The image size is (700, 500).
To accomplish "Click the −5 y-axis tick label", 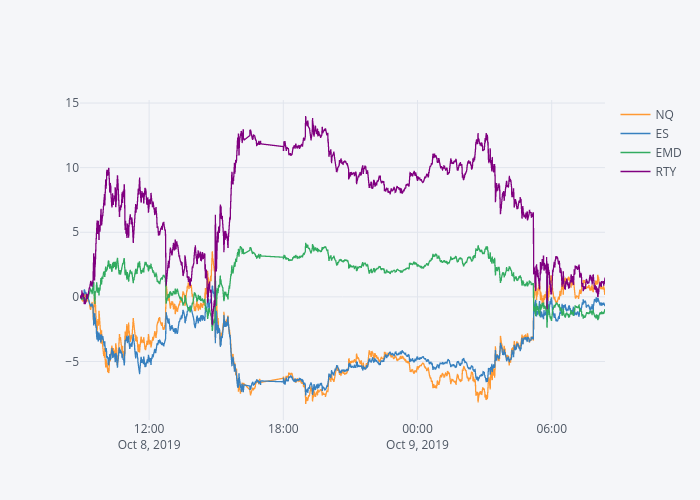I will [72, 361].
